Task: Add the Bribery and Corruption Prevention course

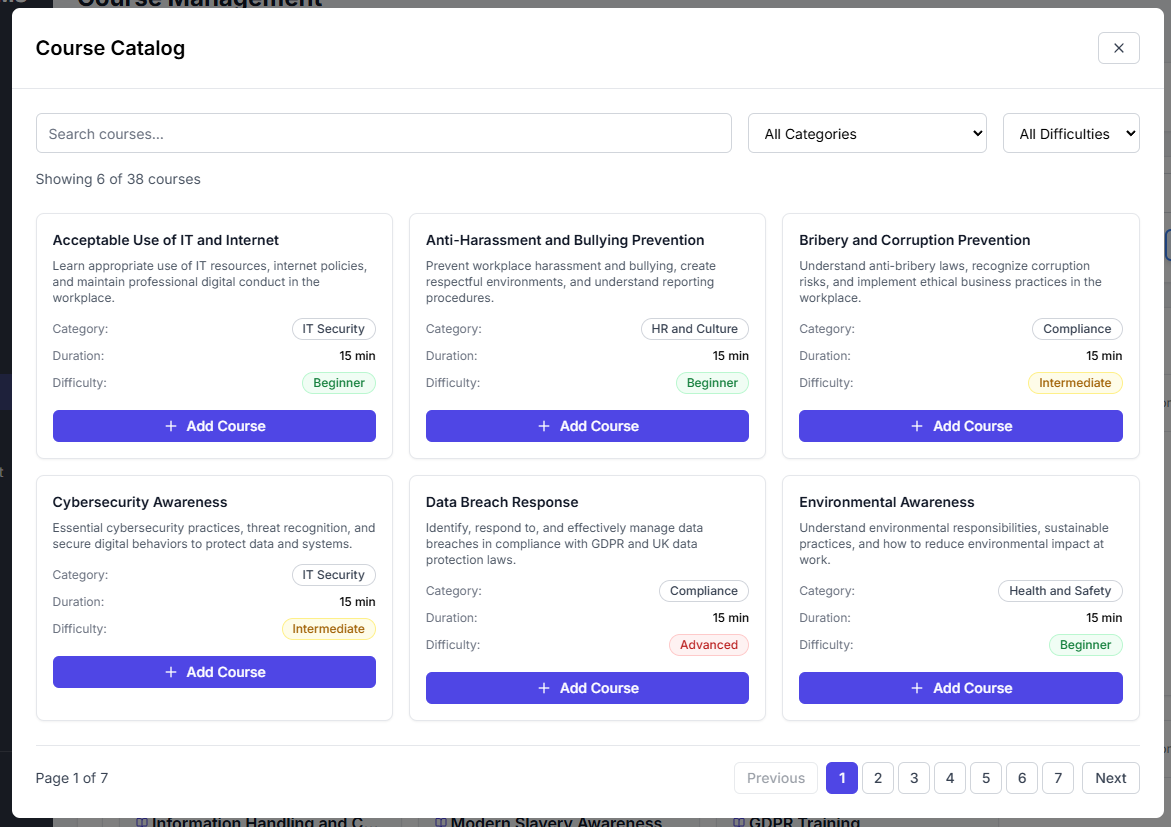Action: point(960,426)
